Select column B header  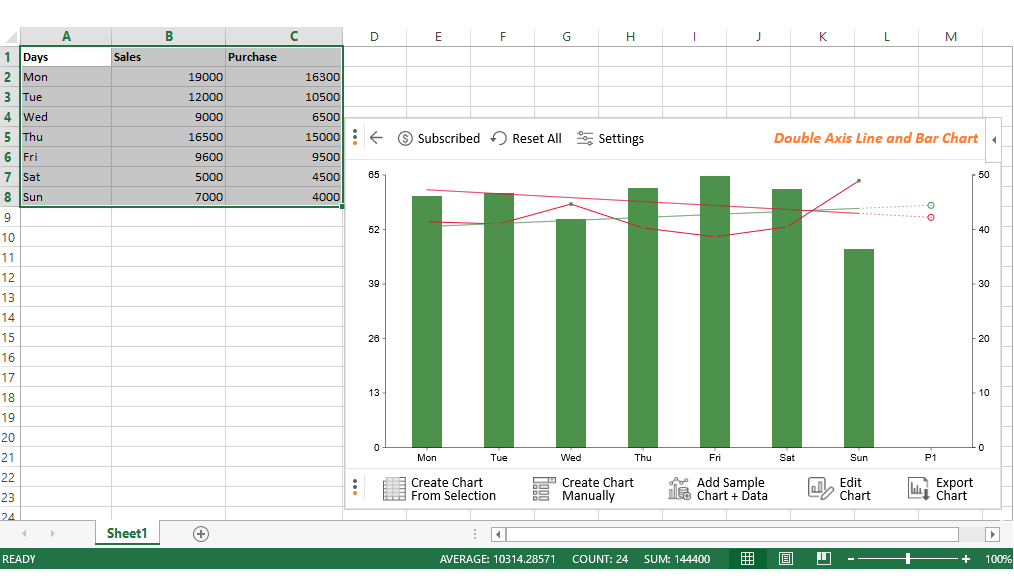coord(169,36)
